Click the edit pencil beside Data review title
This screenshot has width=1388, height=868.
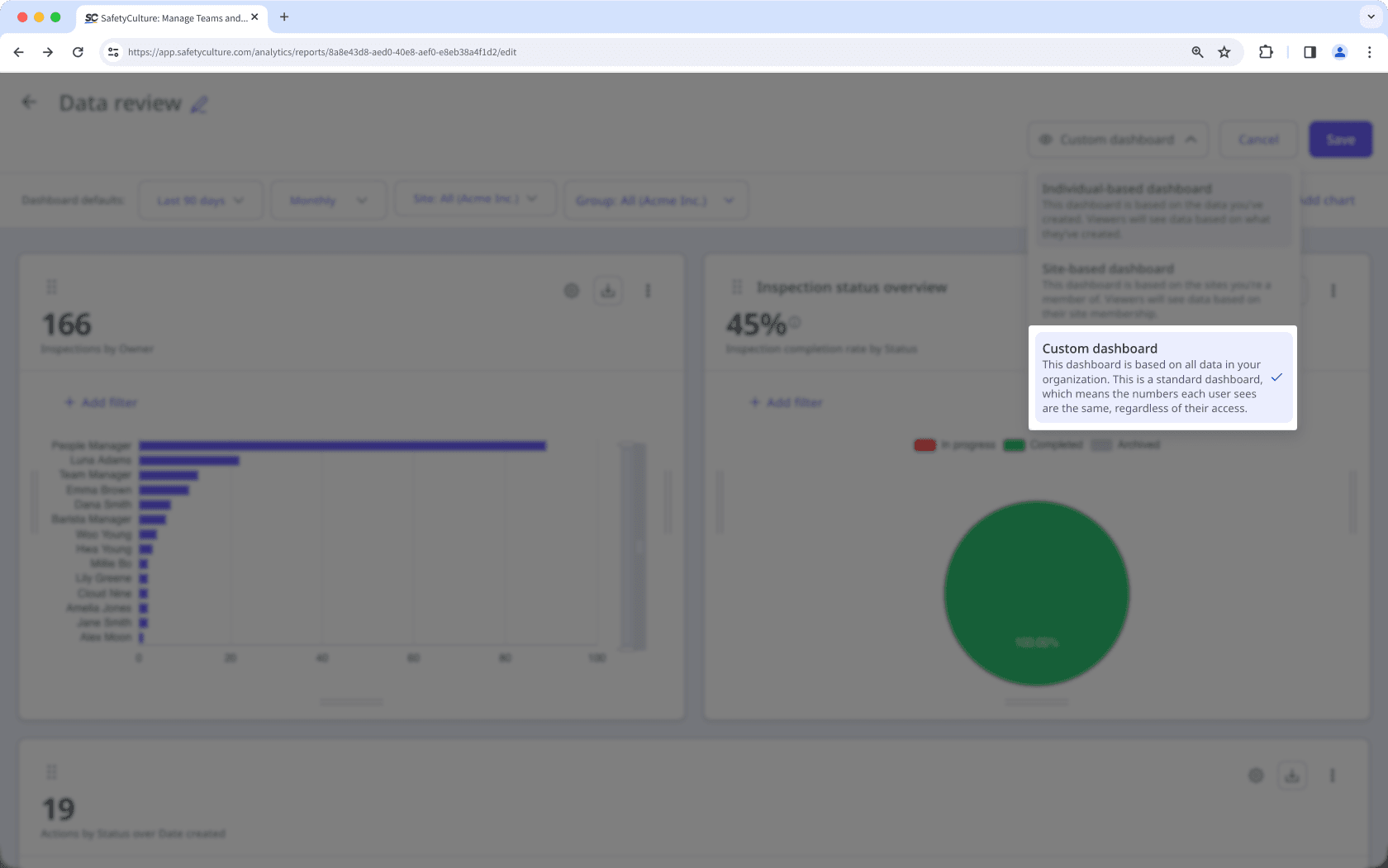pos(198,105)
